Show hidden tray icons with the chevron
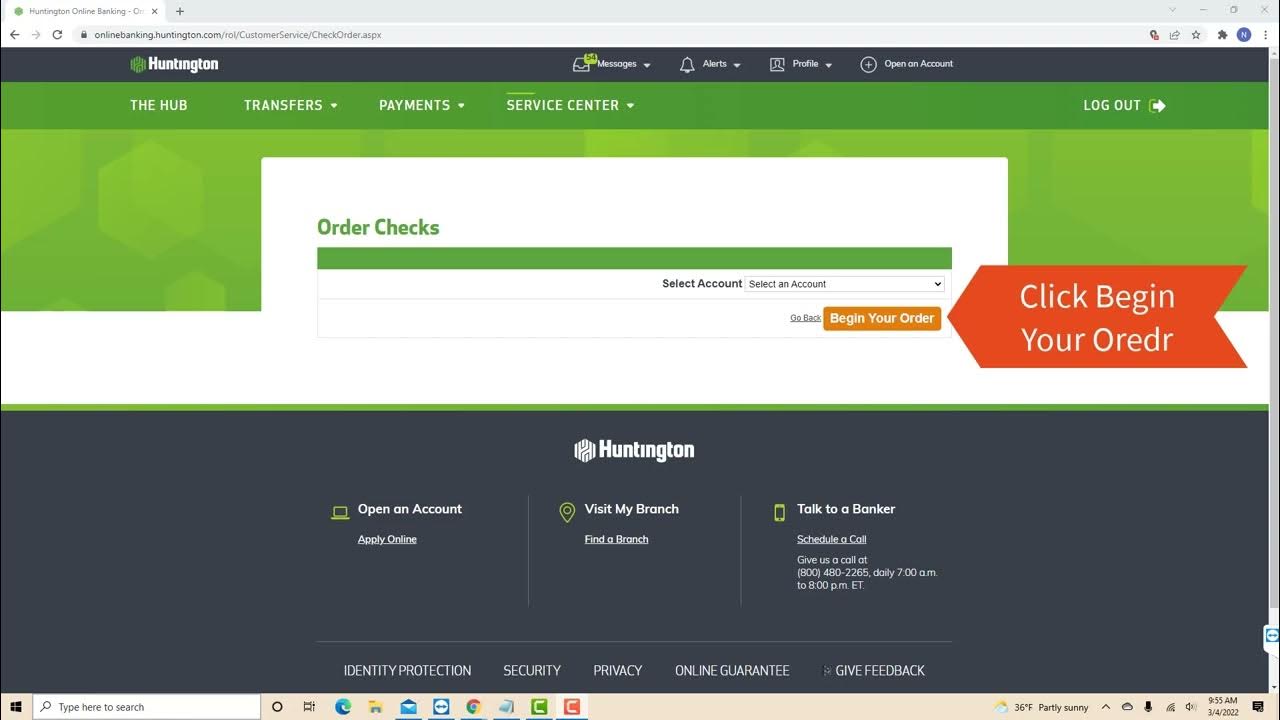1280x720 pixels. (x=1105, y=707)
